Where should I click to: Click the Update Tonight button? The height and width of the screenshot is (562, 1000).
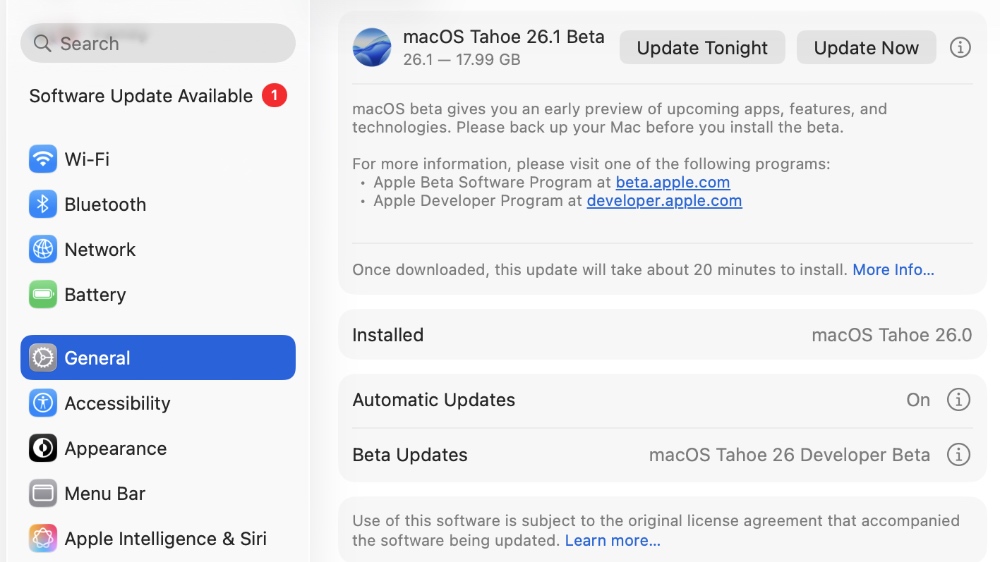[702, 47]
